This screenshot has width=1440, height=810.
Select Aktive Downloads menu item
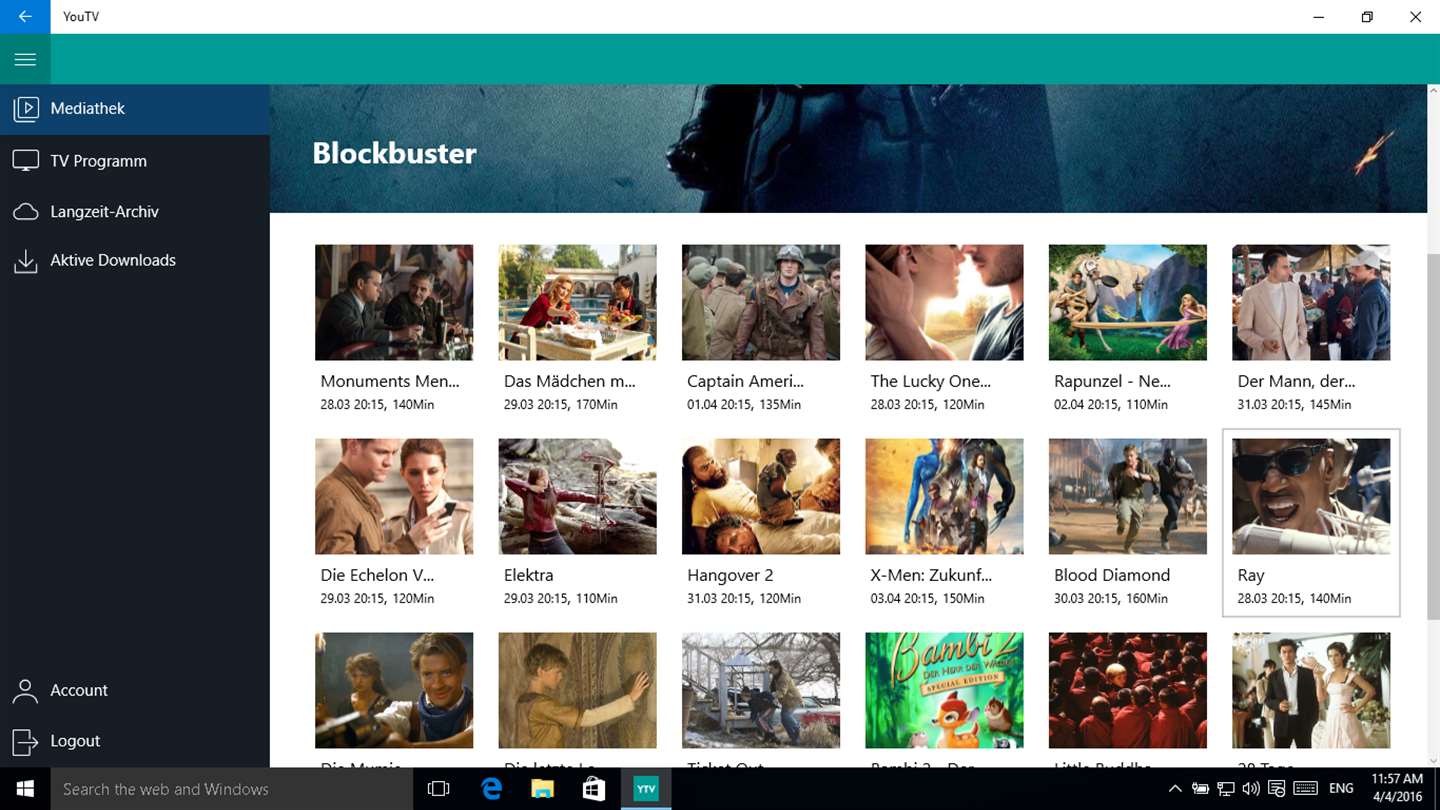[135, 260]
